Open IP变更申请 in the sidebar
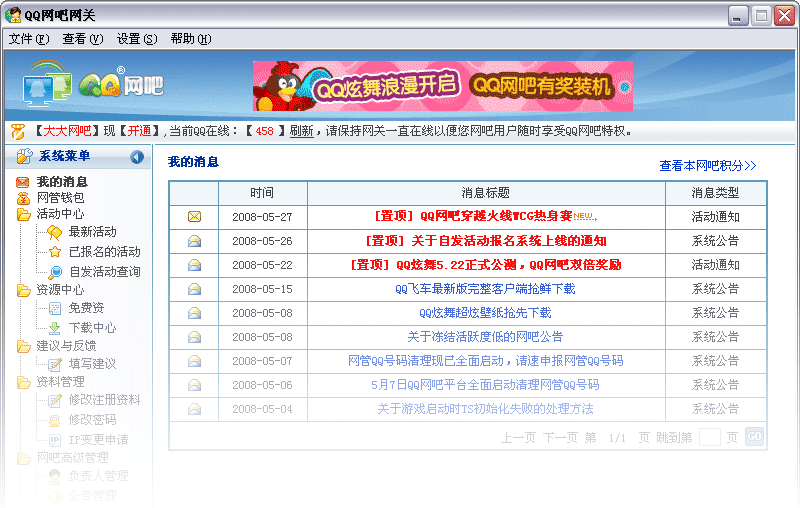This screenshot has width=800, height=508. 98,440
